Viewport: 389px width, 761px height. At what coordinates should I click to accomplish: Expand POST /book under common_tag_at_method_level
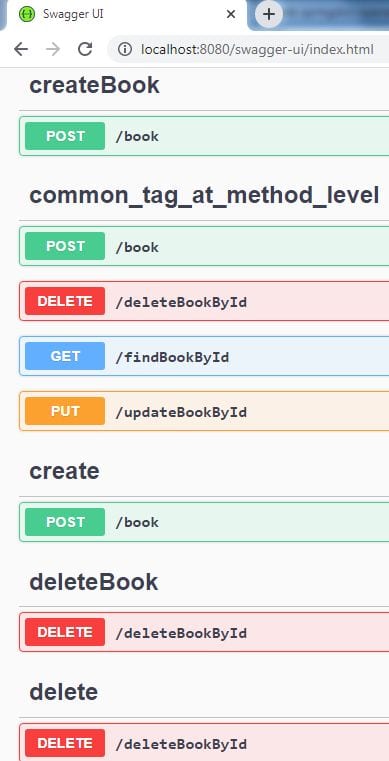click(x=204, y=246)
